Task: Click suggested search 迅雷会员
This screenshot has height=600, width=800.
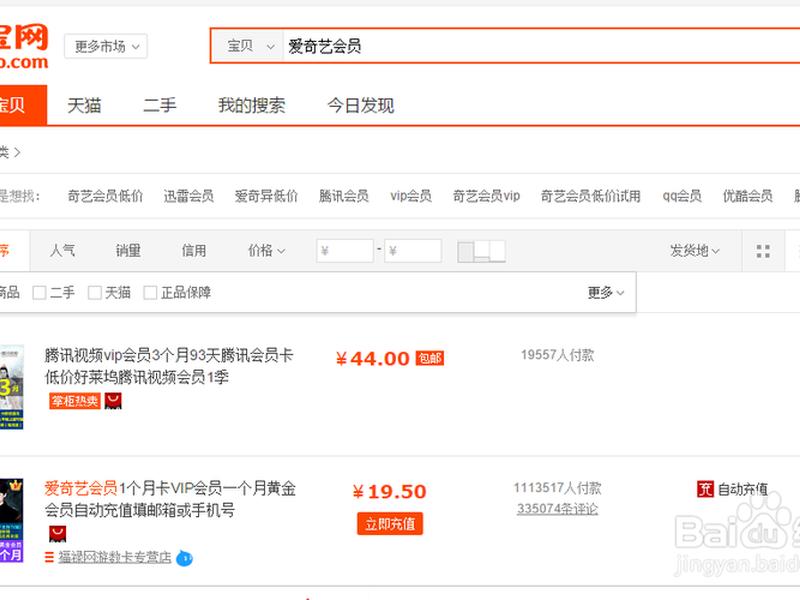Action: [188, 196]
